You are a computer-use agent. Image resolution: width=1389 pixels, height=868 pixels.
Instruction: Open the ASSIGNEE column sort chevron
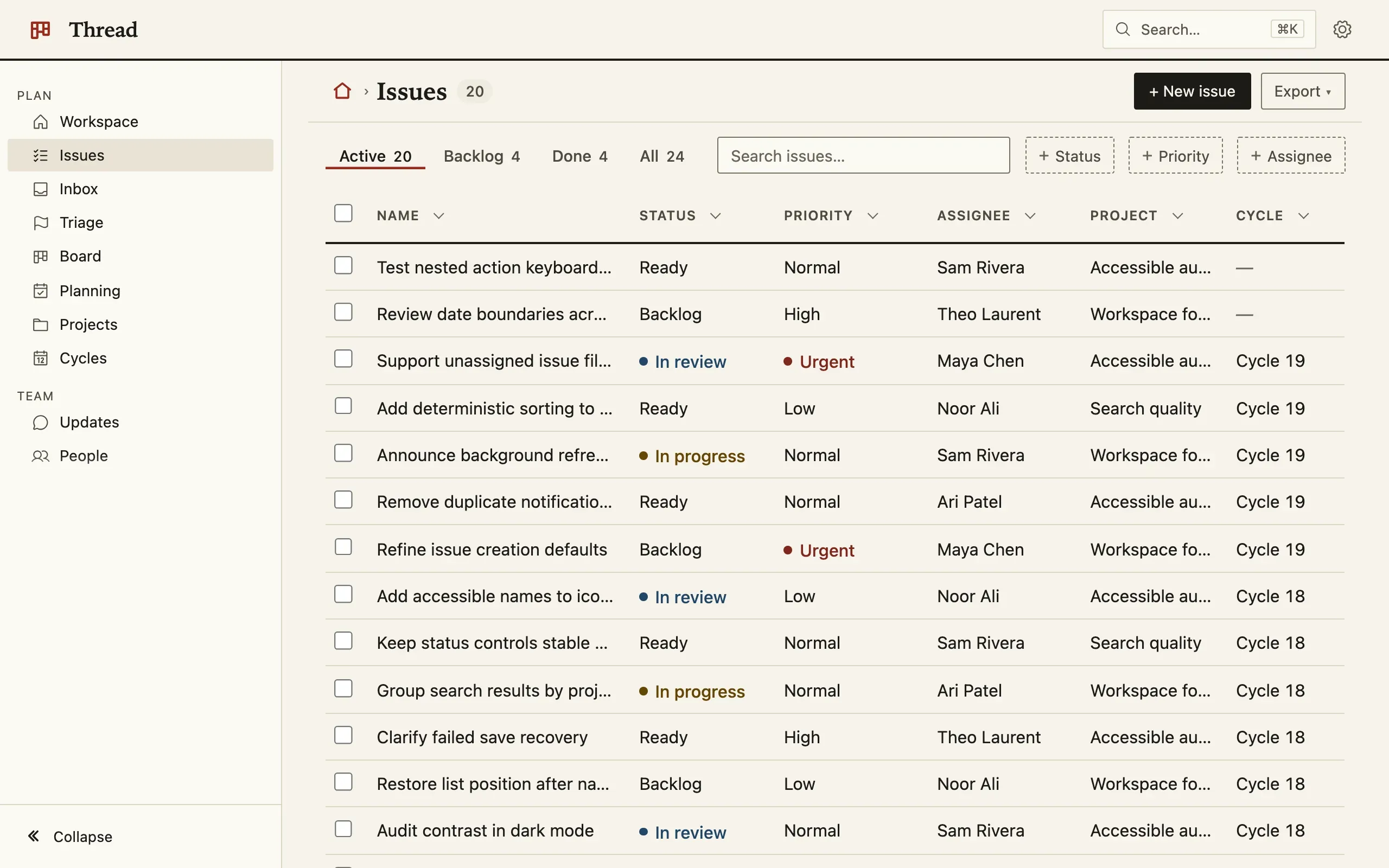click(1030, 216)
